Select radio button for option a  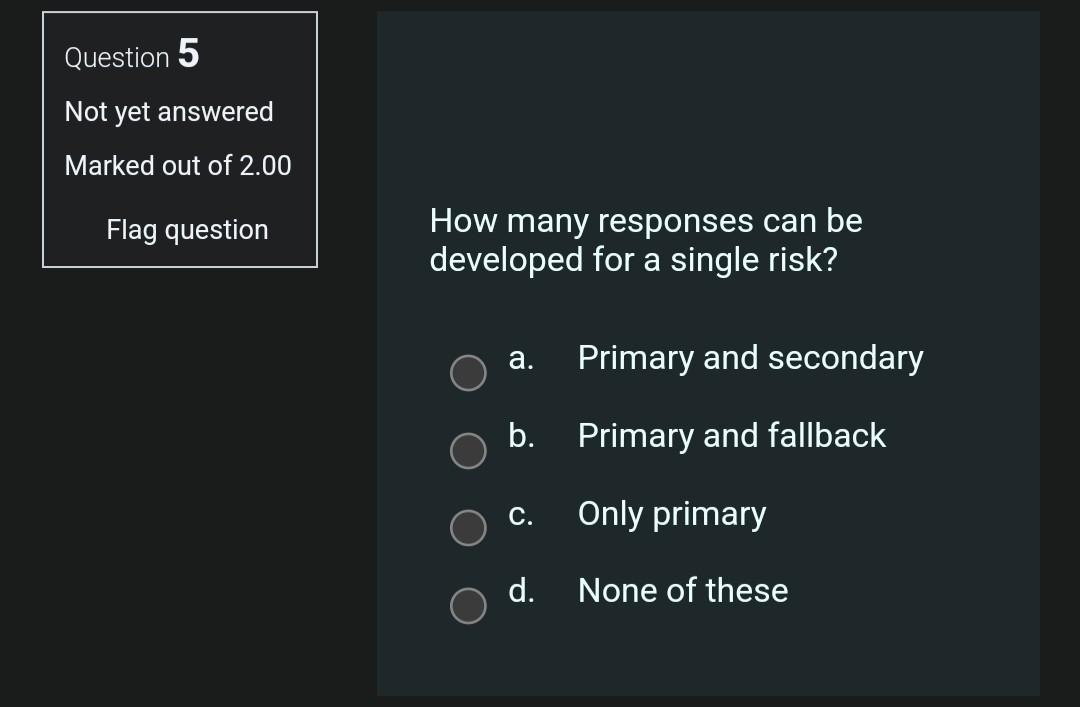pos(468,373)
